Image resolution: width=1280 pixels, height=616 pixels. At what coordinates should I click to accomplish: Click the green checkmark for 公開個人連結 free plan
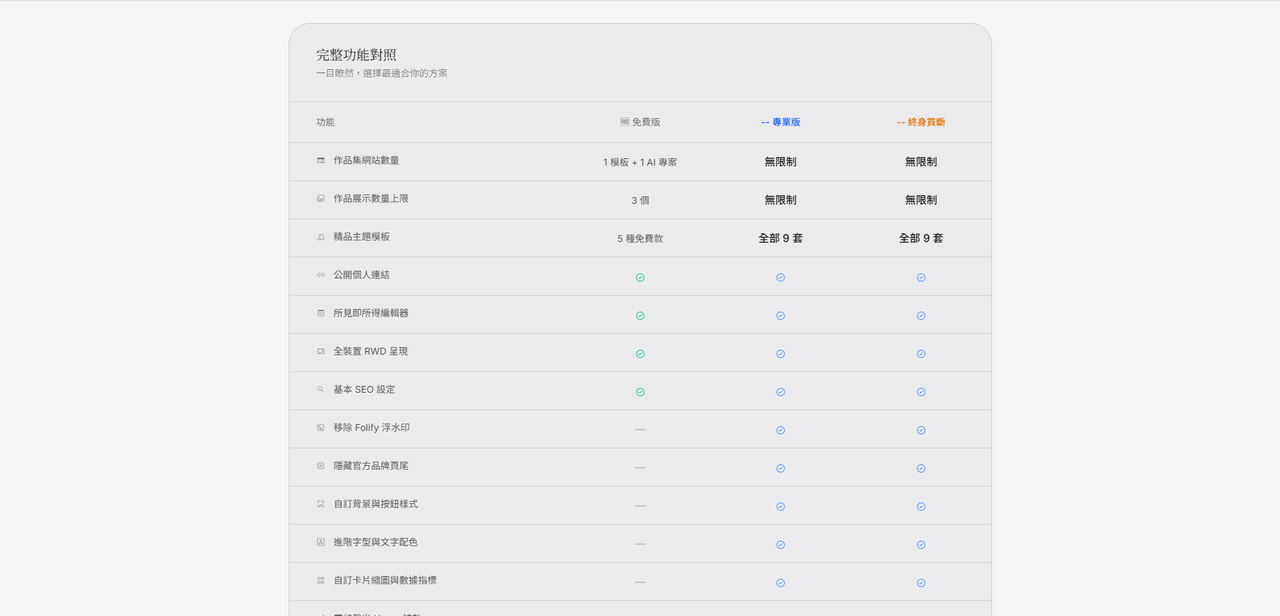[640, 277]
